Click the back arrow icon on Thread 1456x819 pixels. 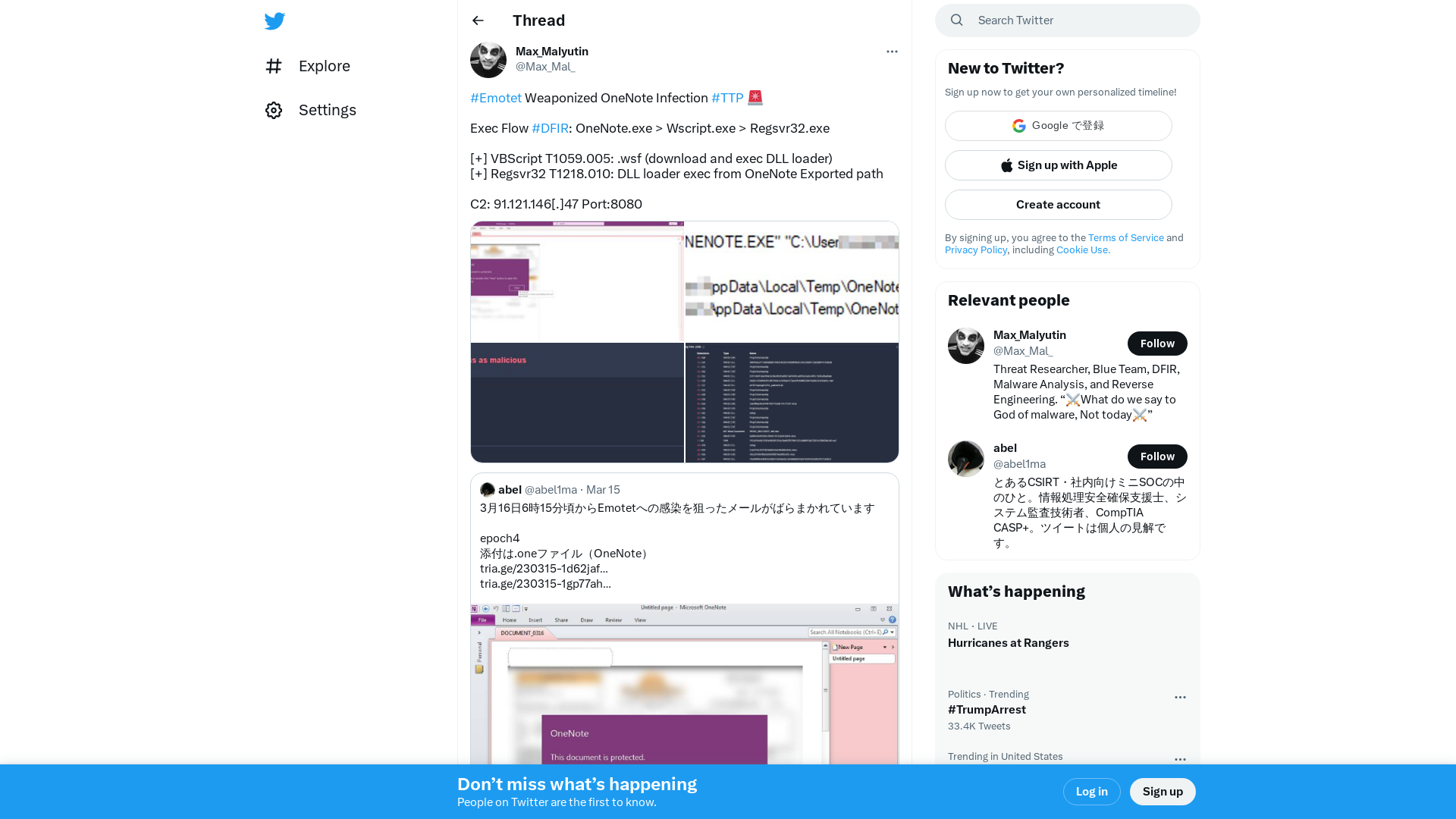(478, 20)
